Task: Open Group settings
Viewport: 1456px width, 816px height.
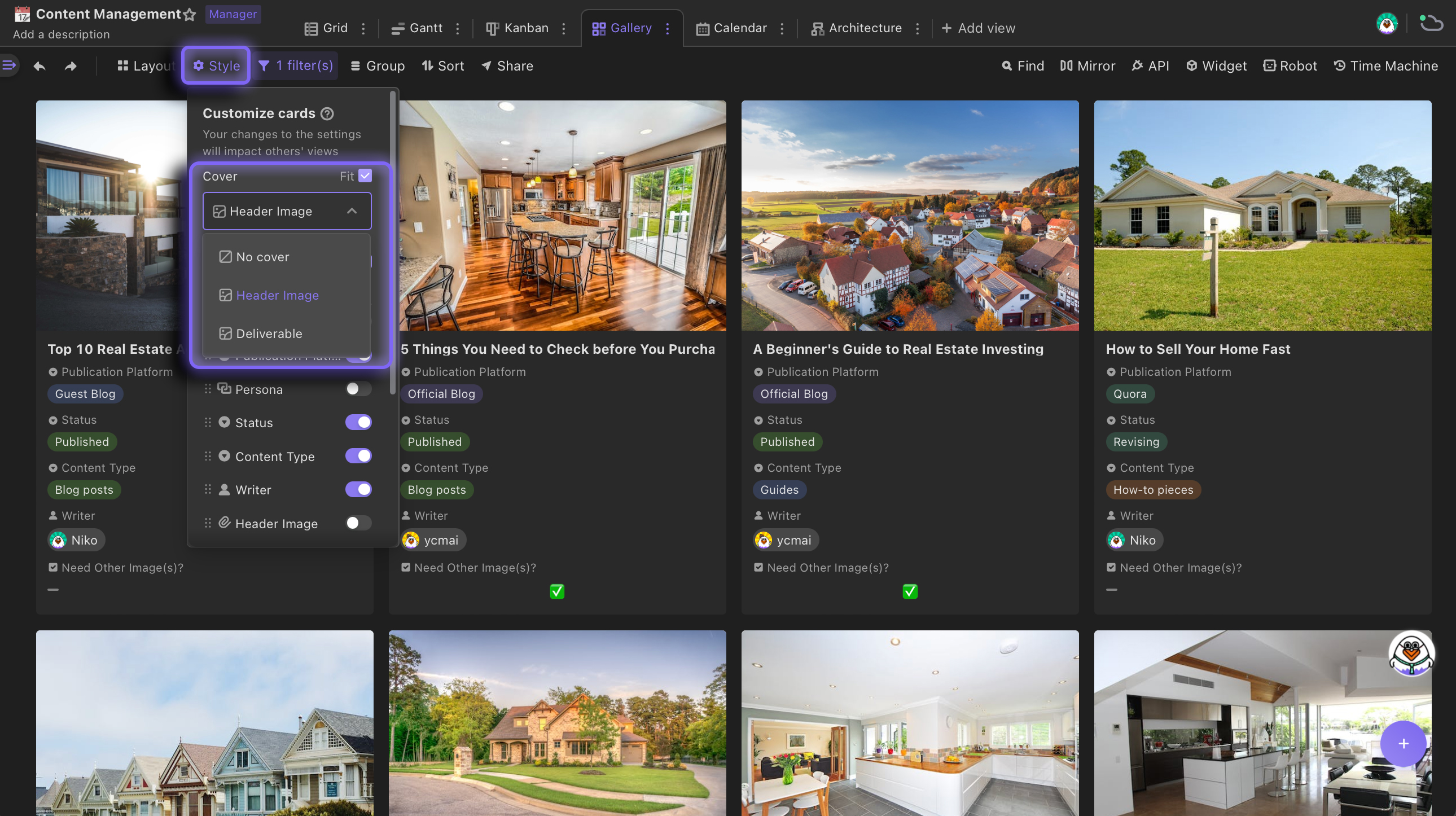Action: tap(378, 66)
